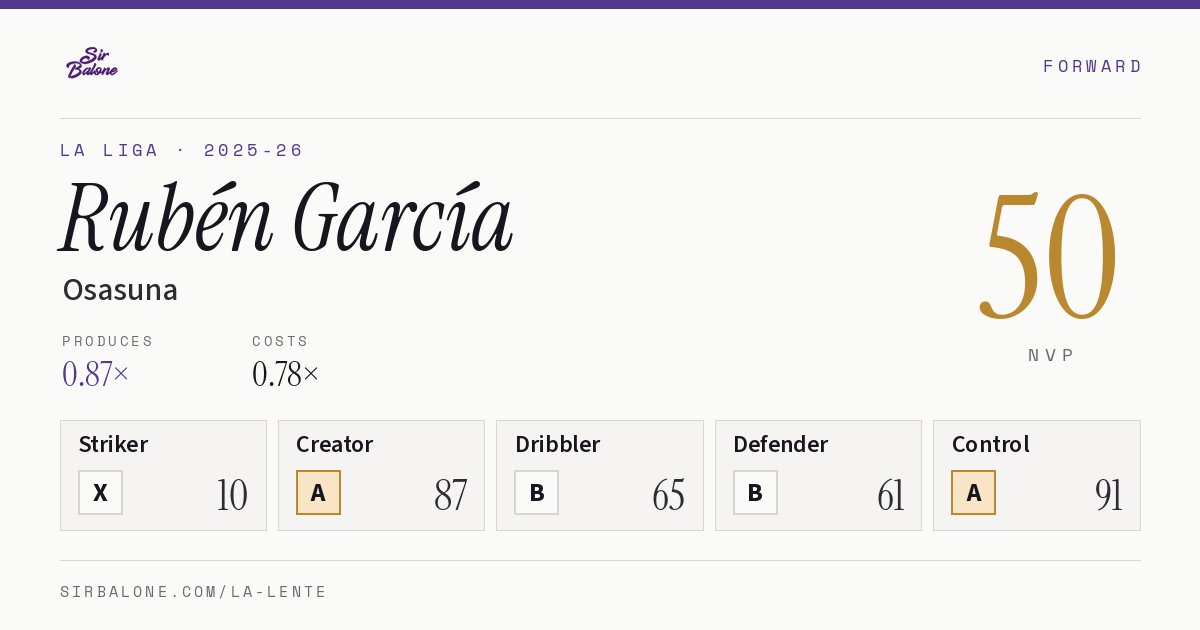
Task: Select the 0.78× costs value
Action: coord(286,374)
